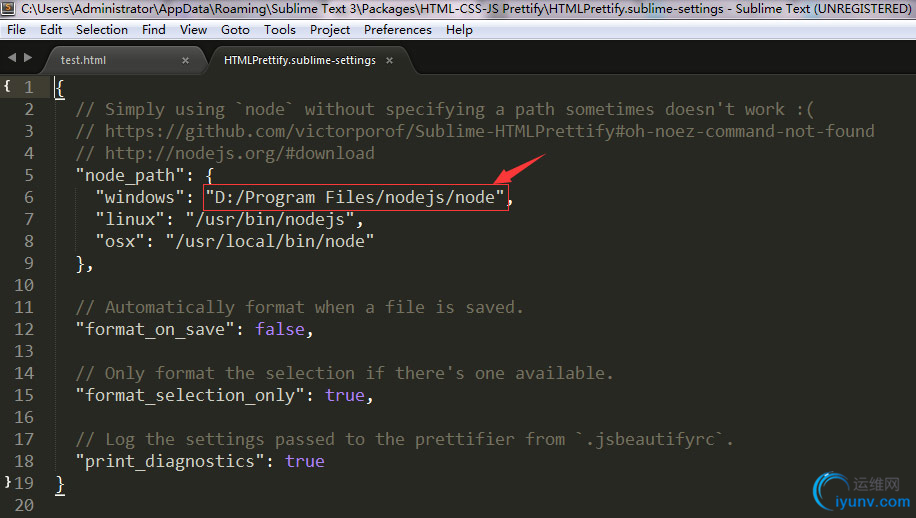The width and height of the screenshot is (916, 518).
Task: Click line number 20 in the gutter
Action: point(24,505)
